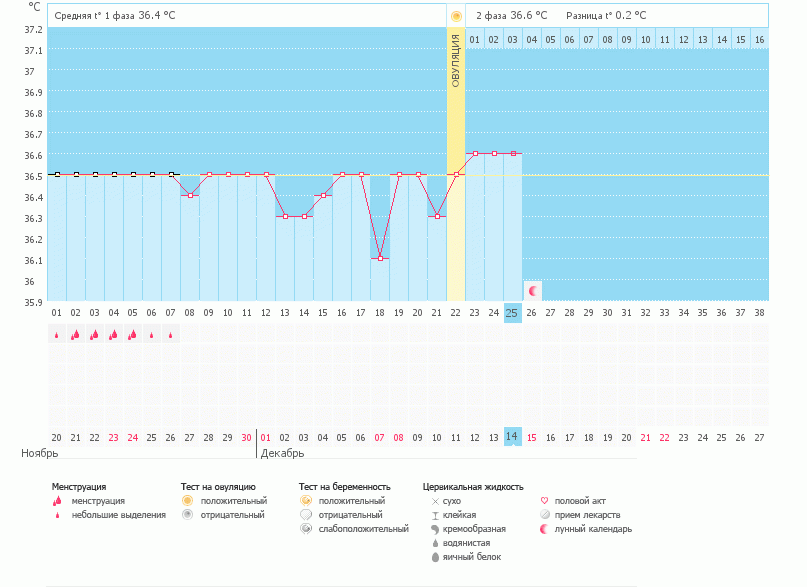Click the pill icon beside 'прием лекарств'
Screen dimensions: 807x587
[545, 514]
